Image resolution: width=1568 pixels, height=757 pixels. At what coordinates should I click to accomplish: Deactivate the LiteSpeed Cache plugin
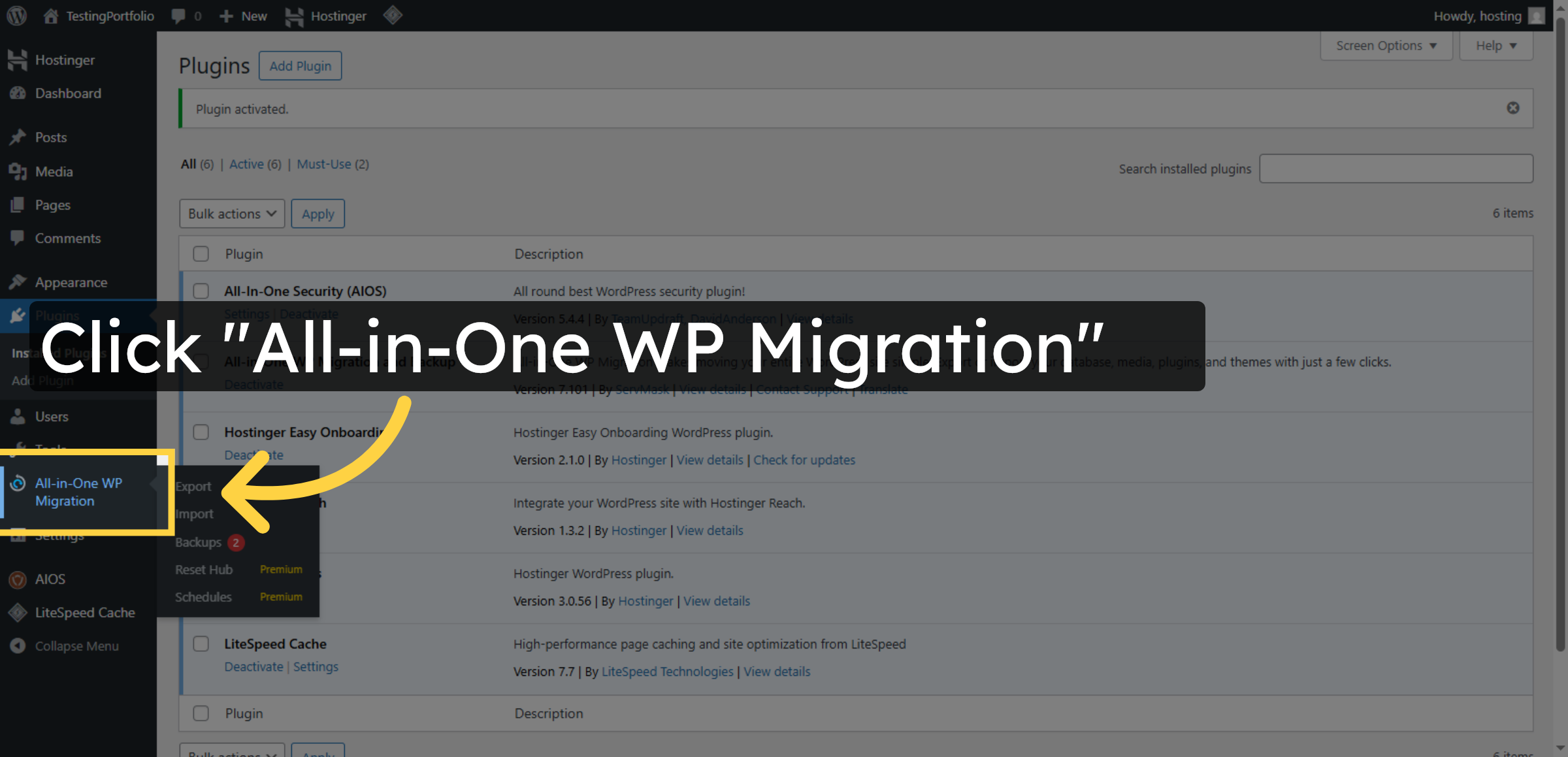tap(253, 666)
